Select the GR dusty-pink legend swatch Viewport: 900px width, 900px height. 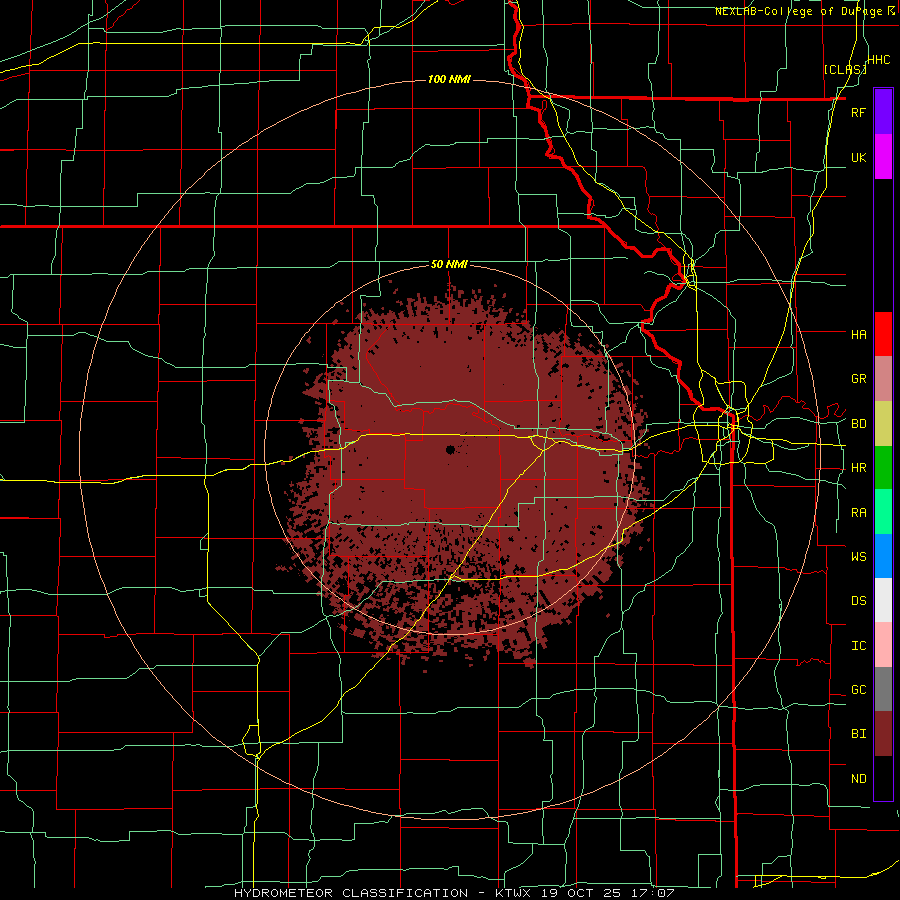(883, 378)
